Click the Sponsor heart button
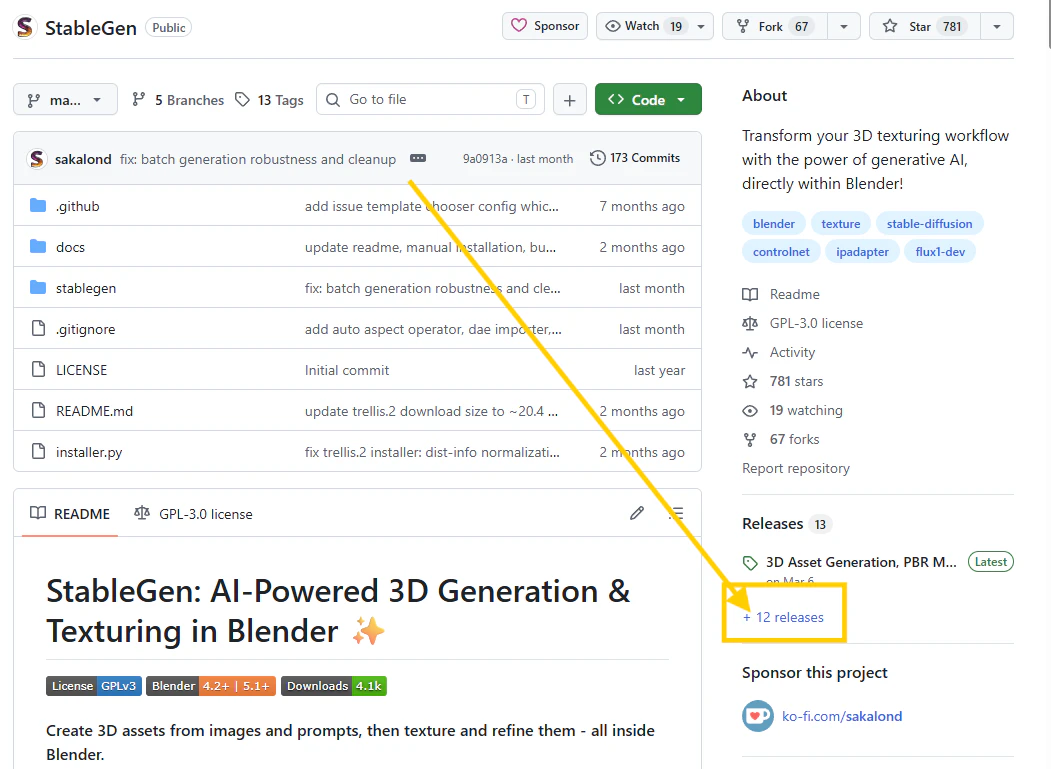 click(x=545, y=26)
